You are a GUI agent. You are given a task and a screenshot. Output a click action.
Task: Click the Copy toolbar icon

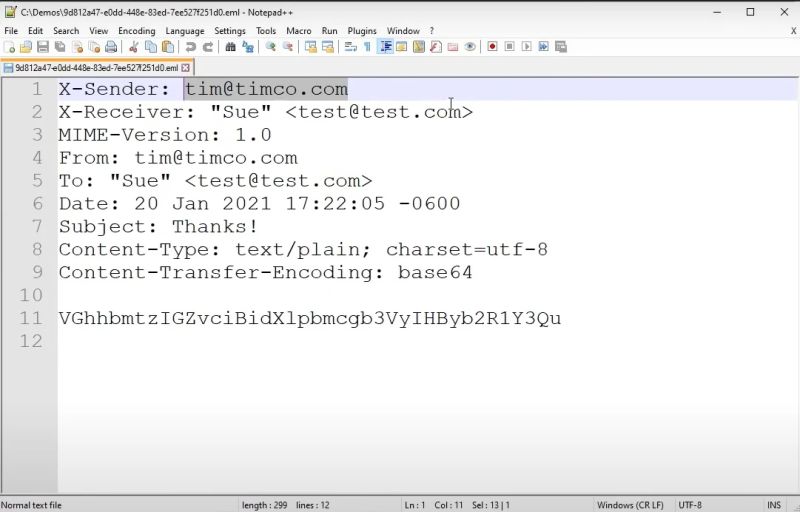coord(151,47)
